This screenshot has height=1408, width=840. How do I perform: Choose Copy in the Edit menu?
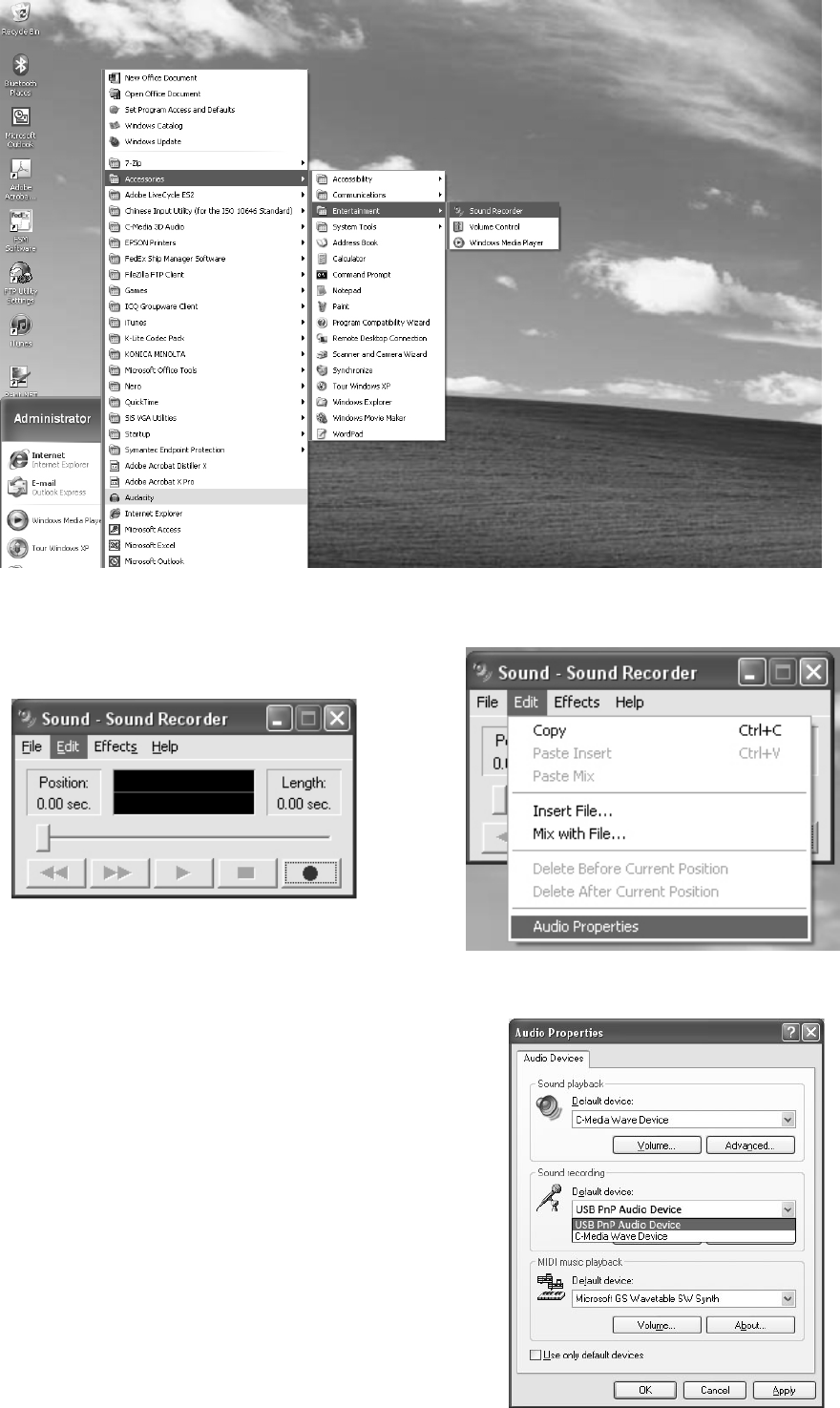point(659,730)
